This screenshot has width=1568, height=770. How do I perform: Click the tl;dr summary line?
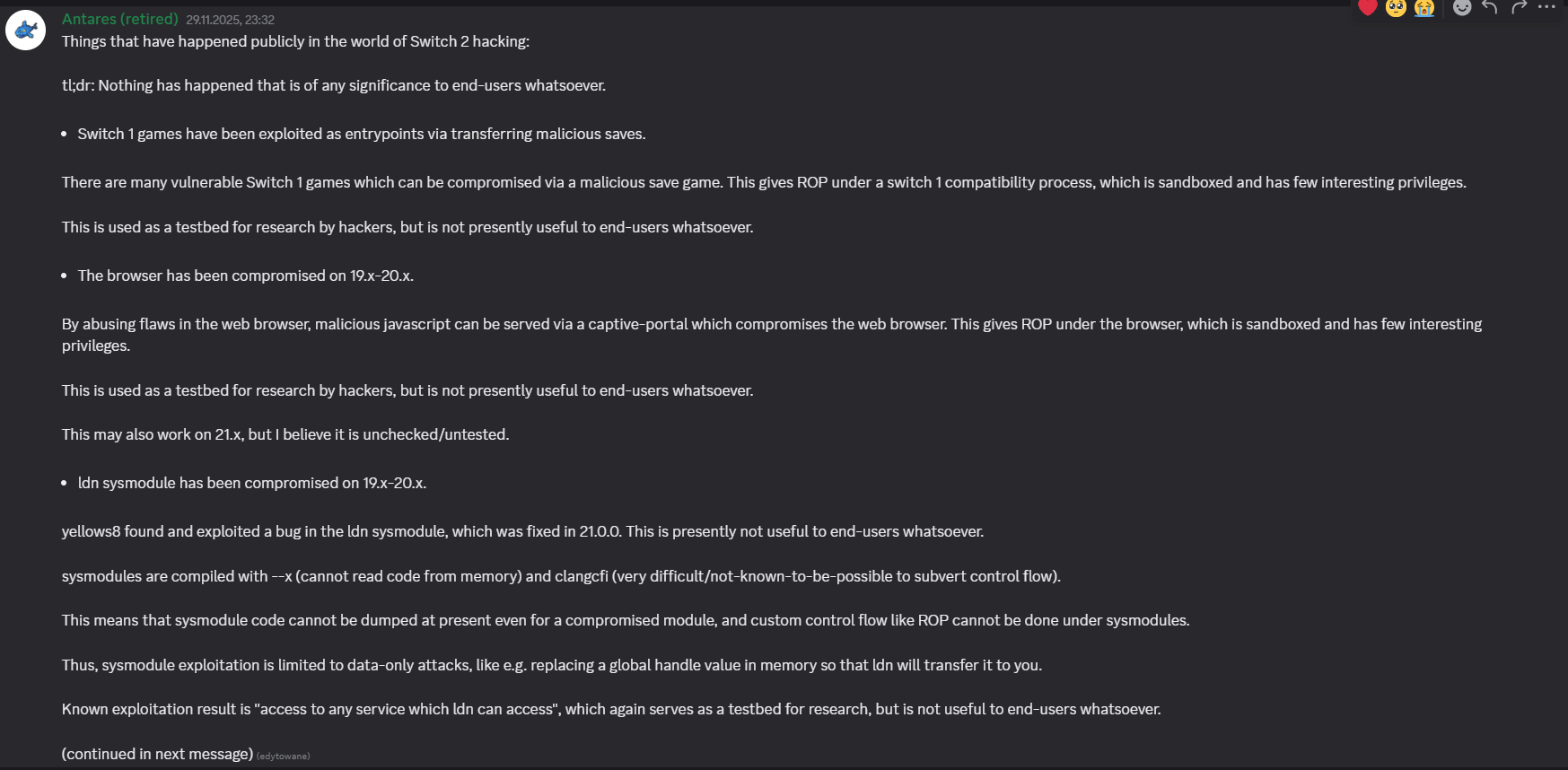click(334, 85)
